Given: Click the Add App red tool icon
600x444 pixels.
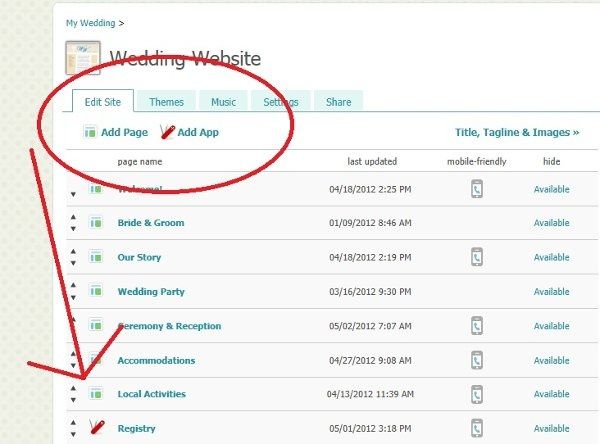Looking at the screenshot, I should point(167,132).
